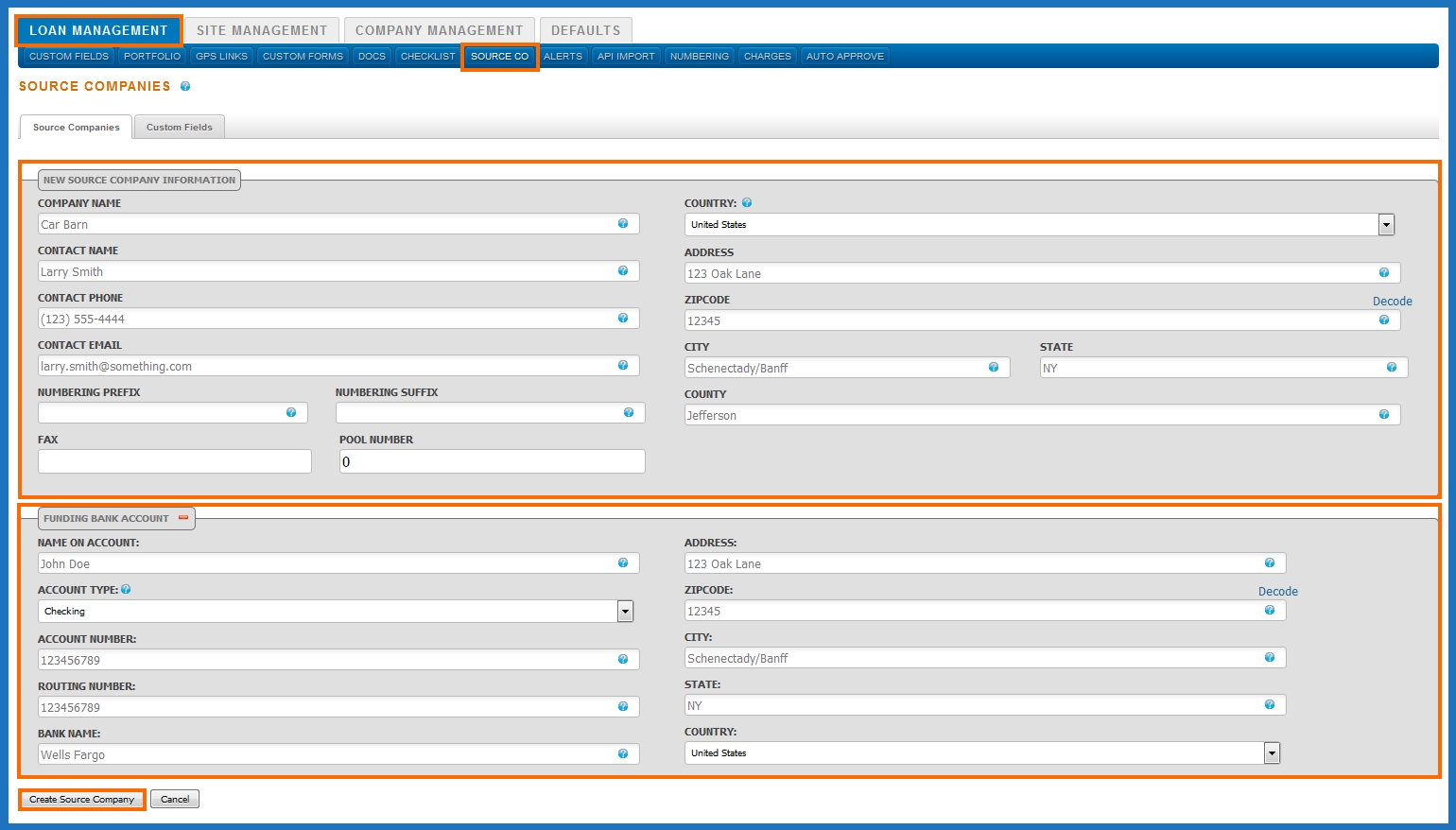Click into Routing Number input field

pos(338,707)
